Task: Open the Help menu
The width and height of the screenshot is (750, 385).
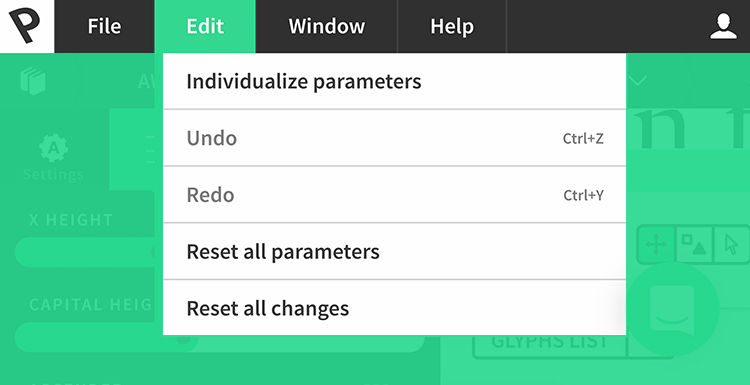Action: coord(452,26)
